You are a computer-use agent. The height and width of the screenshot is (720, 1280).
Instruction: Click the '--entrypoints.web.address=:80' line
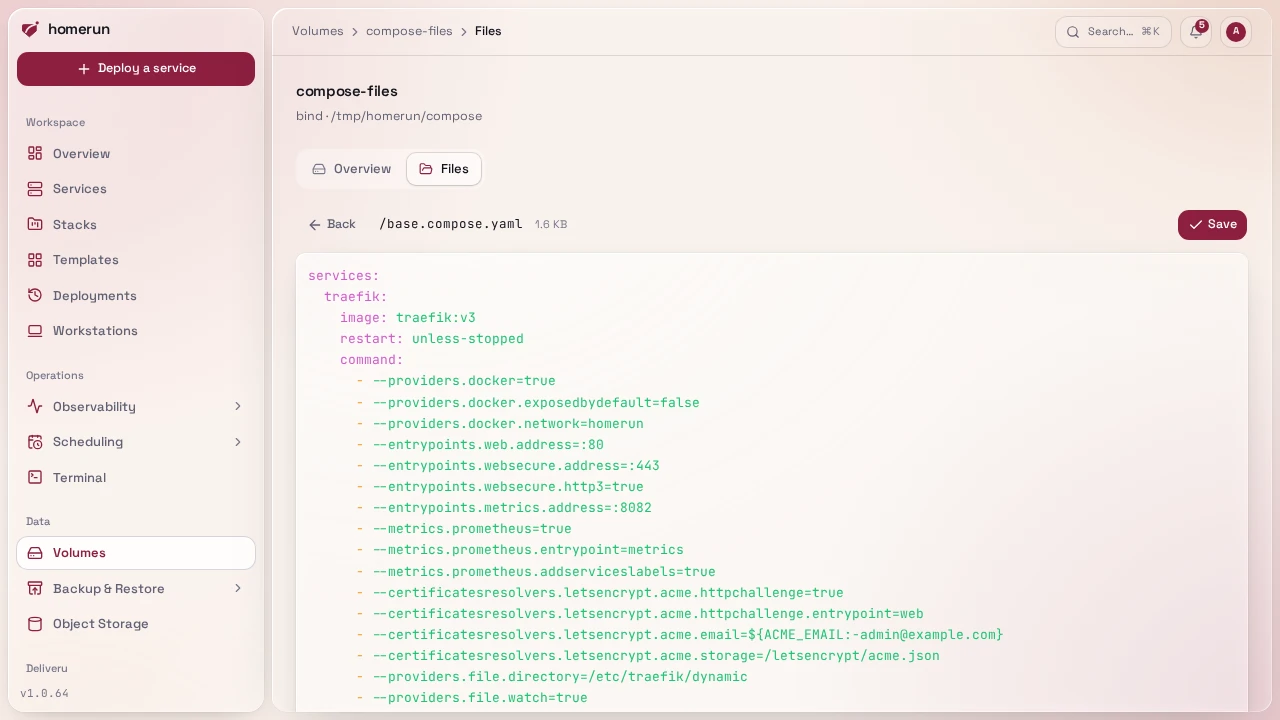click(x=480, y=445)
